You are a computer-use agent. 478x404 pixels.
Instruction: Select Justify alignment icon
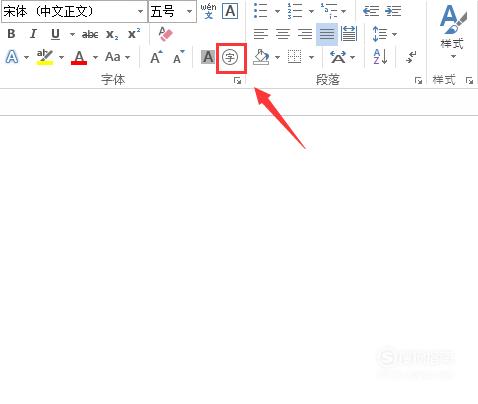point(327,34)
